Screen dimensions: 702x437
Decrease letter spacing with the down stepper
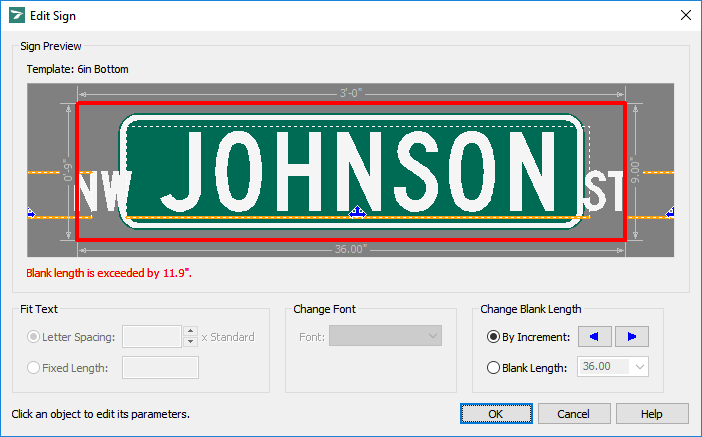(x=190, y=342)
